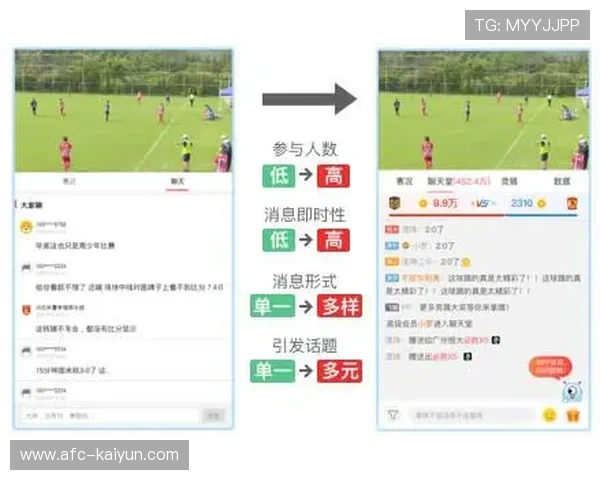
Task: Tap gold coin next to 8.9万
Action: [422, 203]
